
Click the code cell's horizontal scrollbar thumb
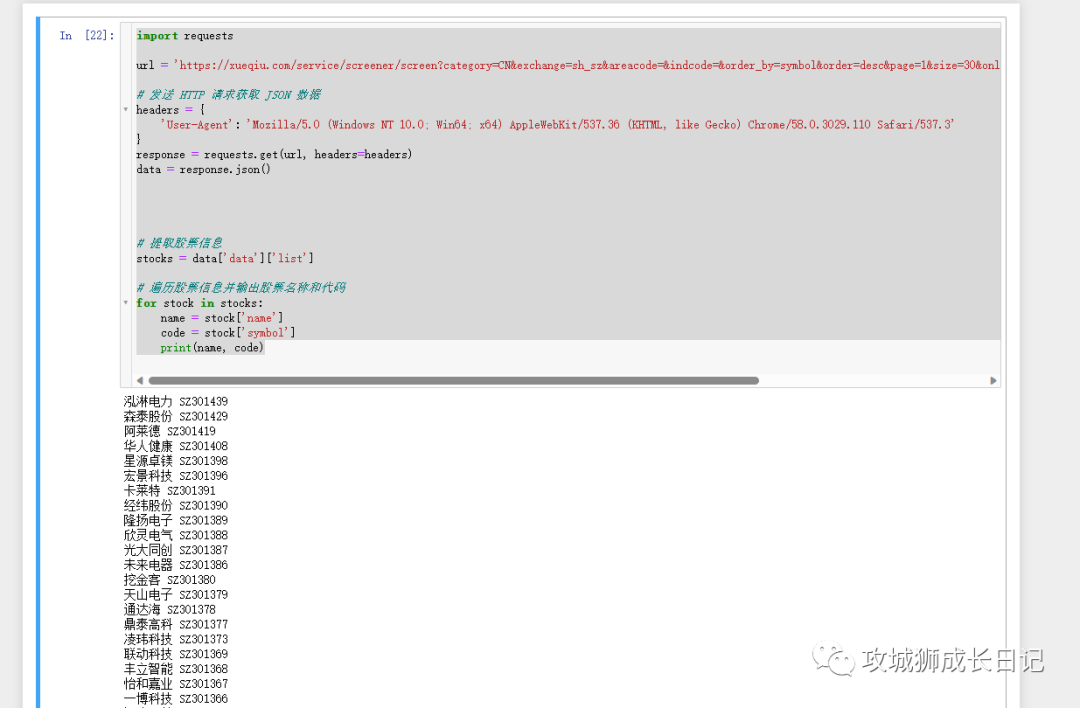[x=452, y=381]
